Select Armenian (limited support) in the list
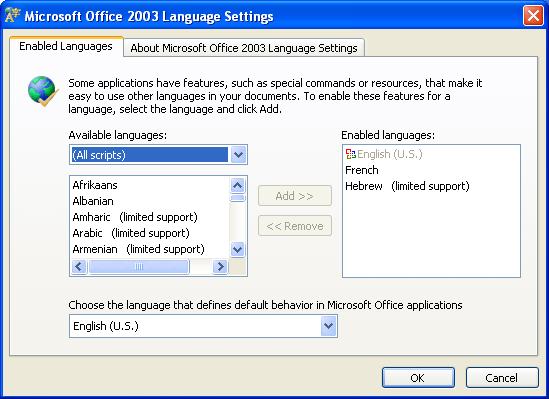Screen dimensions: 549x399 pos(150,249)
